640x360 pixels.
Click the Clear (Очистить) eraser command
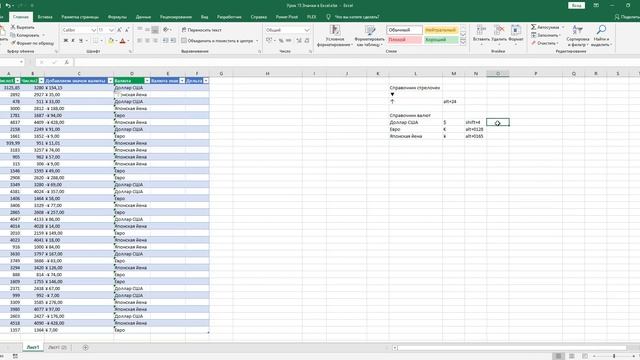click(x=544, y=43)
